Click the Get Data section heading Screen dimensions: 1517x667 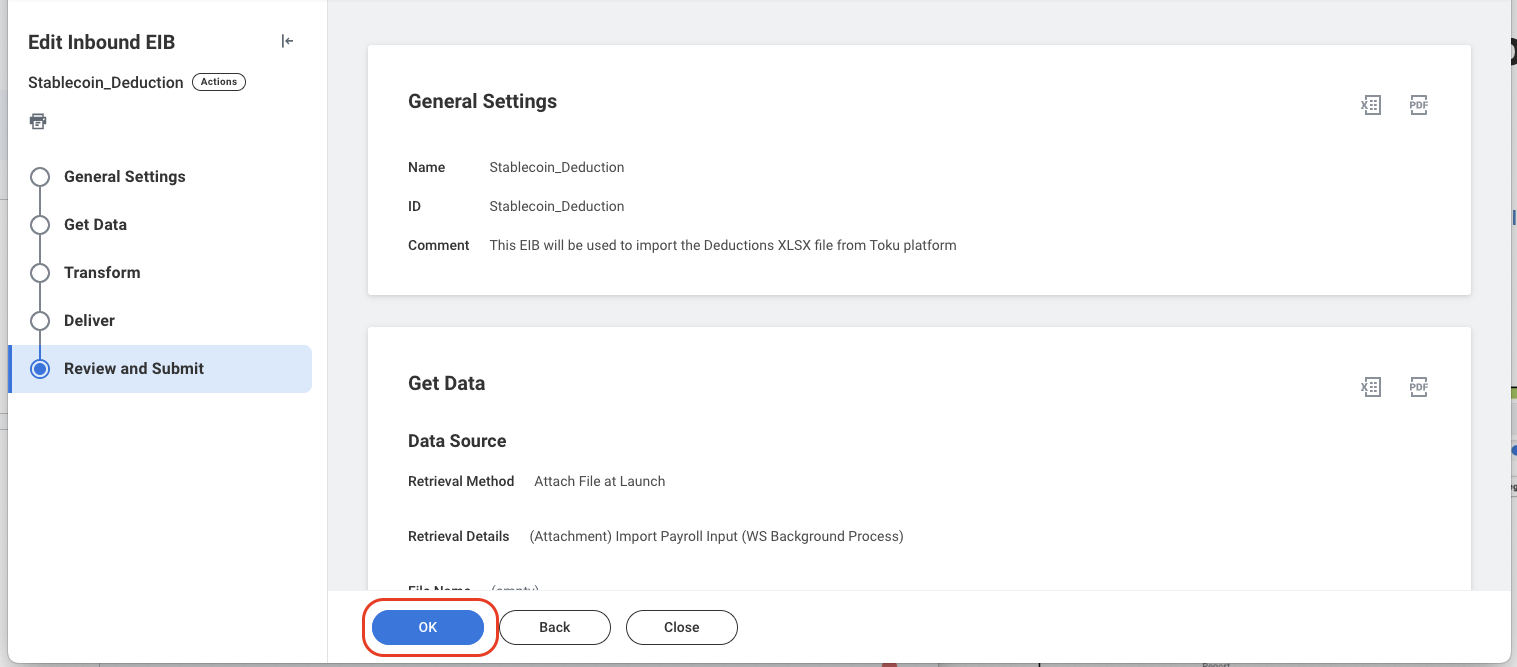pos(447,383)
